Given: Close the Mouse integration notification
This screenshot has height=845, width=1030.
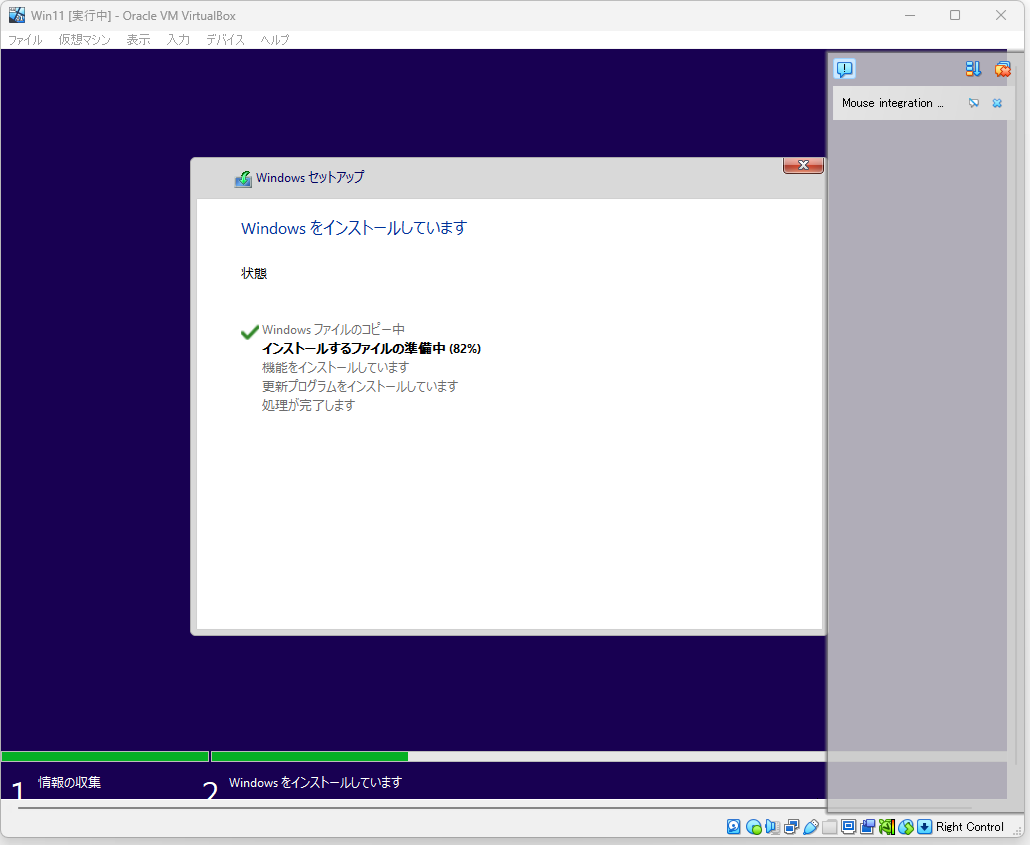Looking at the screenshot, I should [997, 103].
